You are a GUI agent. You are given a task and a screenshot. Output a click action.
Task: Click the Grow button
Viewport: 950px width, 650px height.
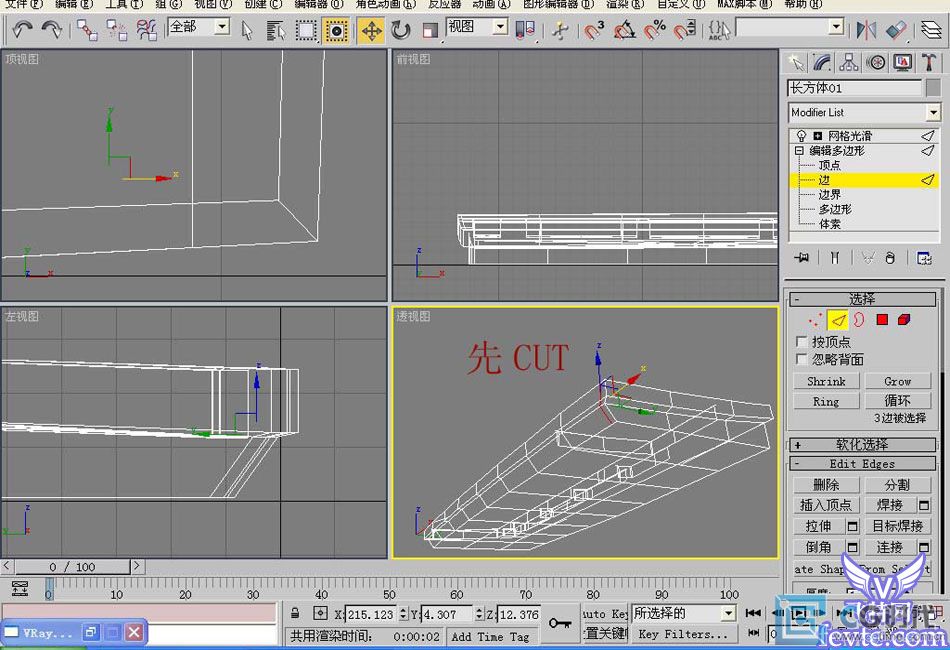click(897, 381)
